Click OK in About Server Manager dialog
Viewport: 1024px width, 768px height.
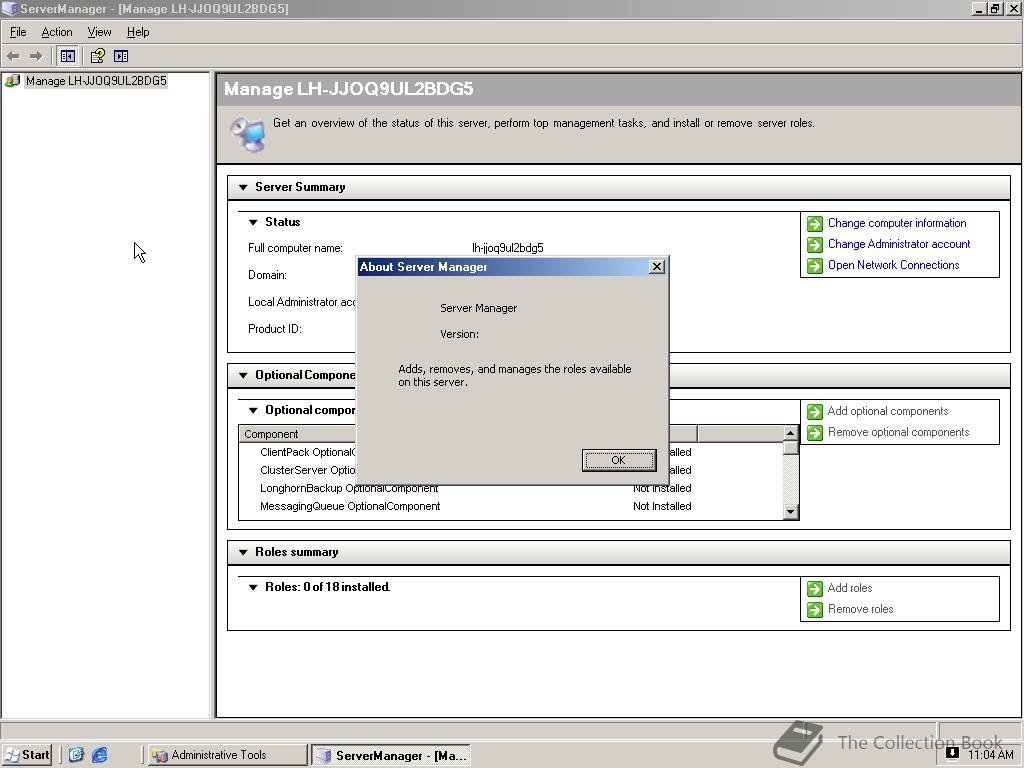[x=618, y=460]
